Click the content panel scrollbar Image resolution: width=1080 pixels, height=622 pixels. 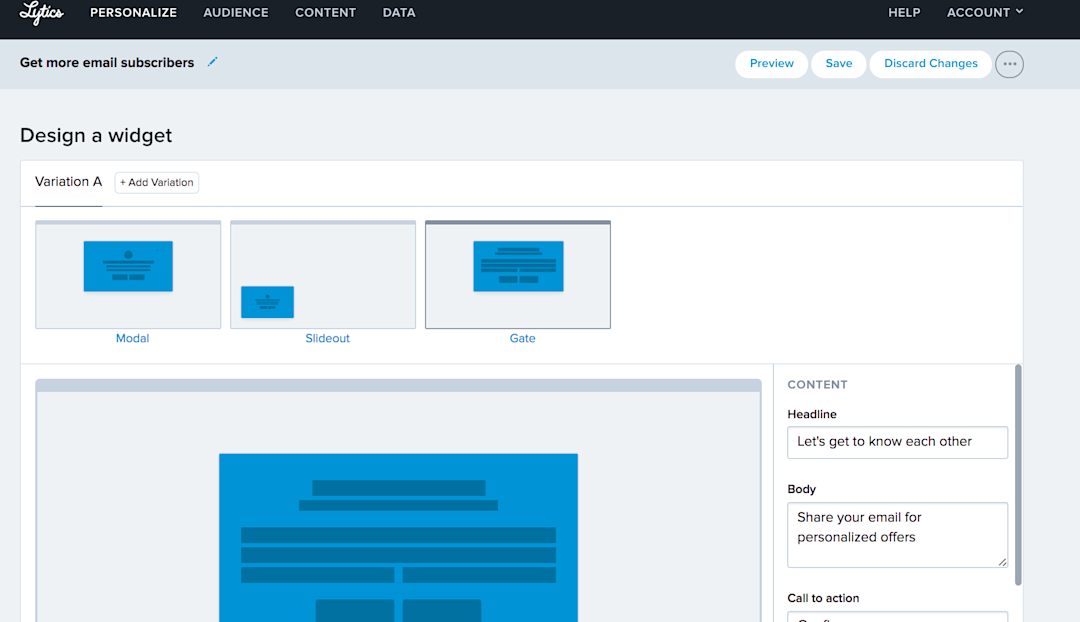coord(1018,475)
